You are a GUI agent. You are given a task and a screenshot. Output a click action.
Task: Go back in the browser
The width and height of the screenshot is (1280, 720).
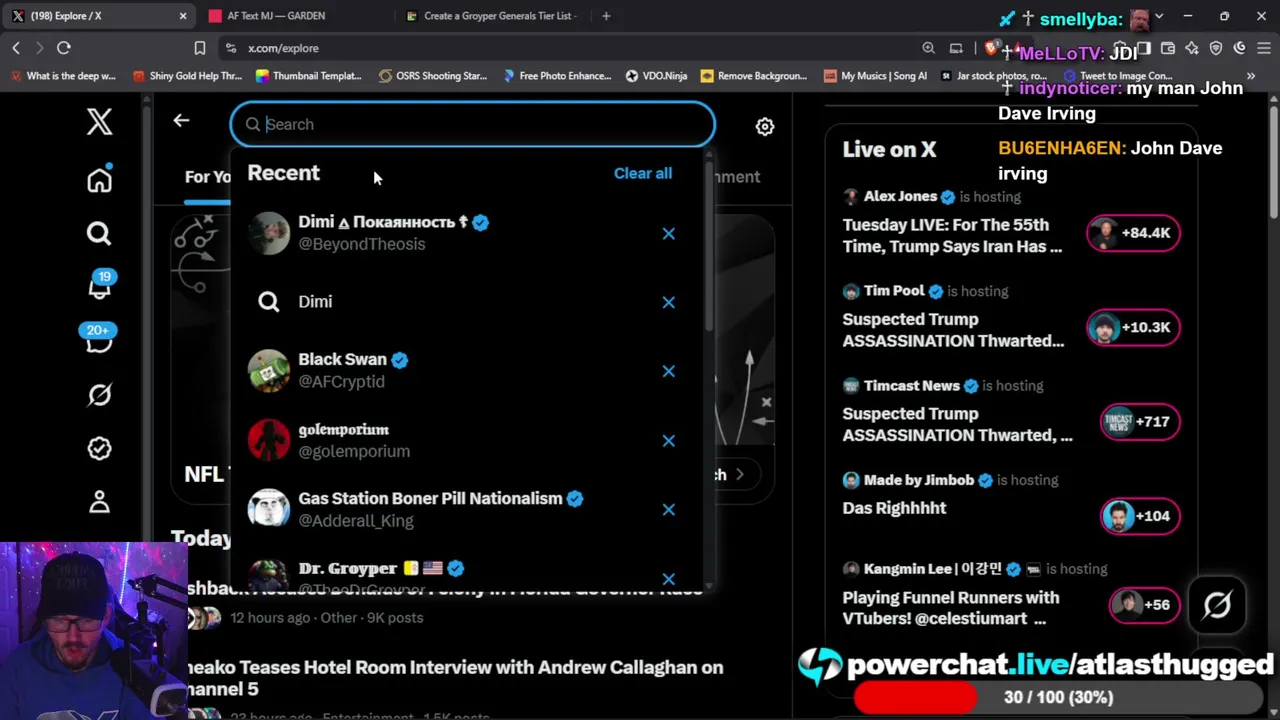tap(16, 48)
